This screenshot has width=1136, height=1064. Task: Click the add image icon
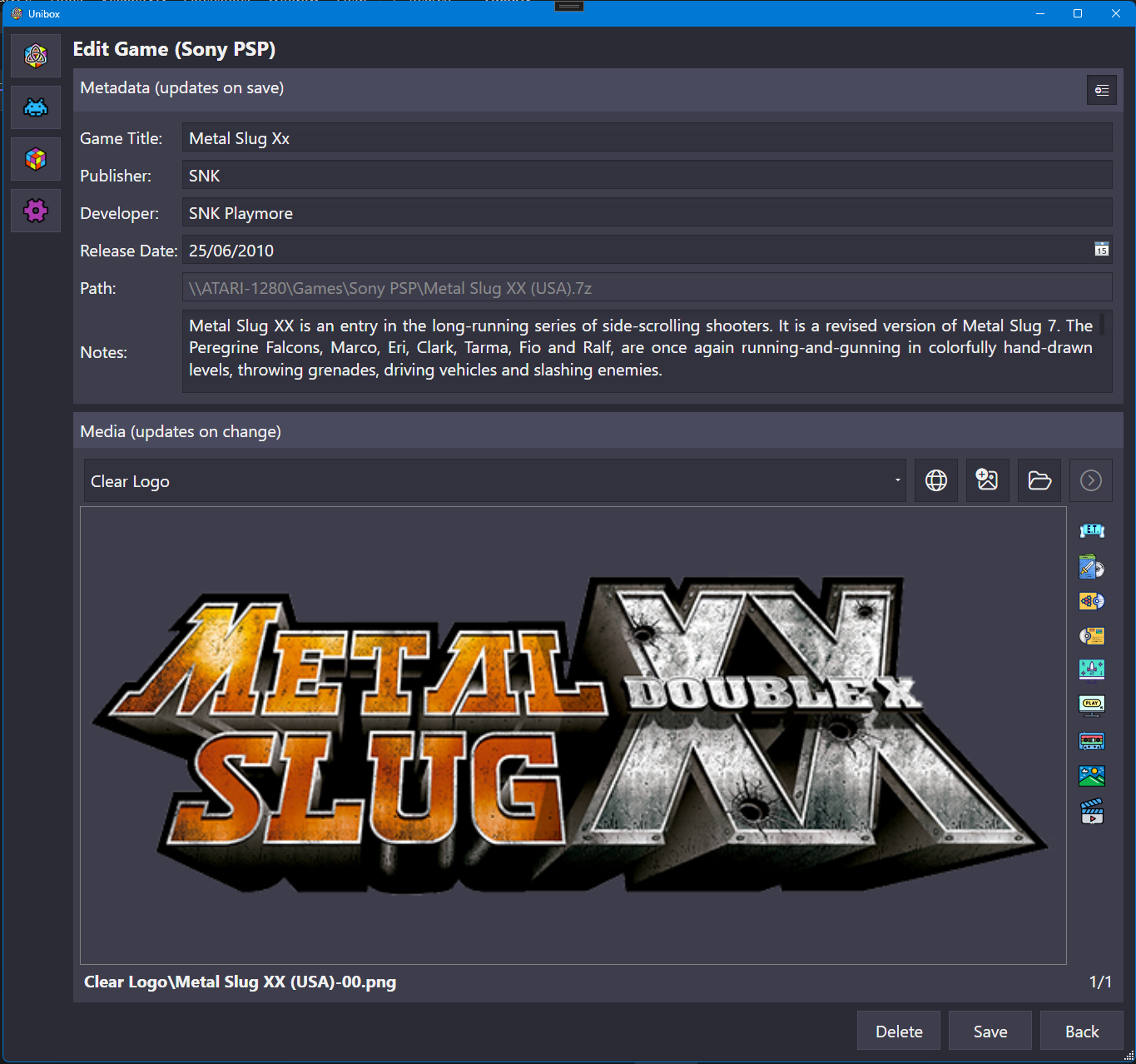pos(987,480)
